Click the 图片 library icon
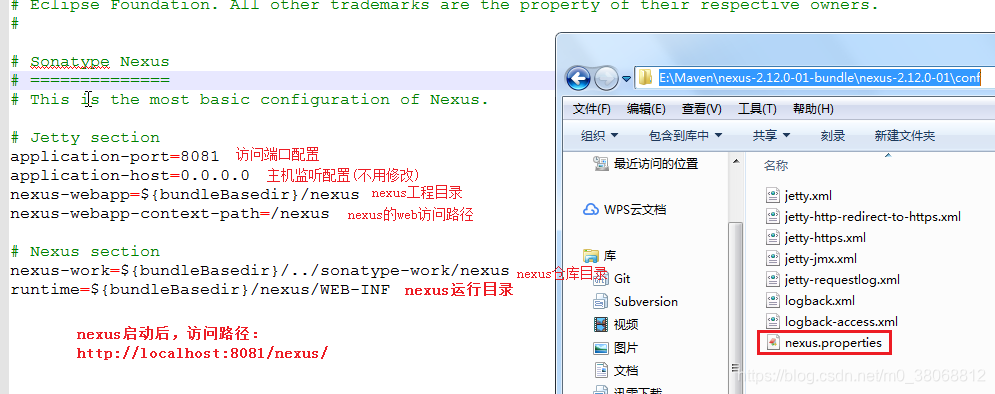The width and height of the screenshot is (995, 394). pos(600,348)
